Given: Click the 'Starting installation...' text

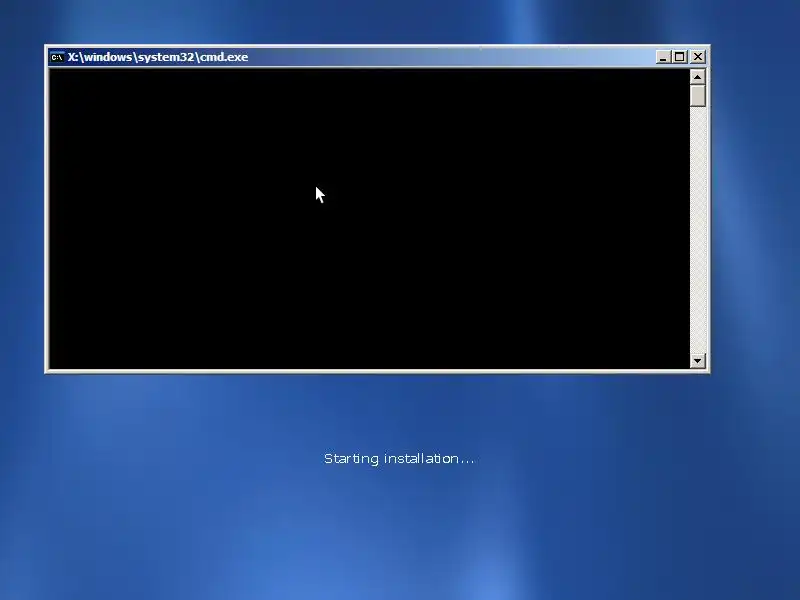Looking at the screenshot, I should tap(399, 459).
